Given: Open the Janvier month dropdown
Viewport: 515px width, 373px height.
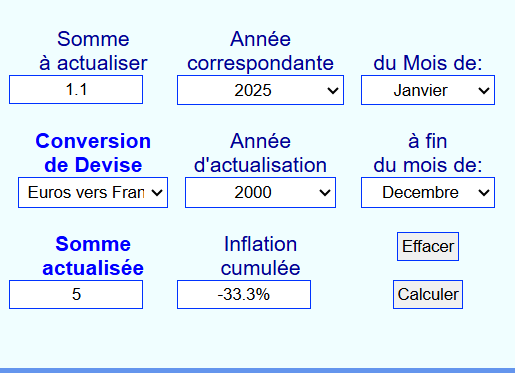Looking at the screenshot, I should 428,90.
